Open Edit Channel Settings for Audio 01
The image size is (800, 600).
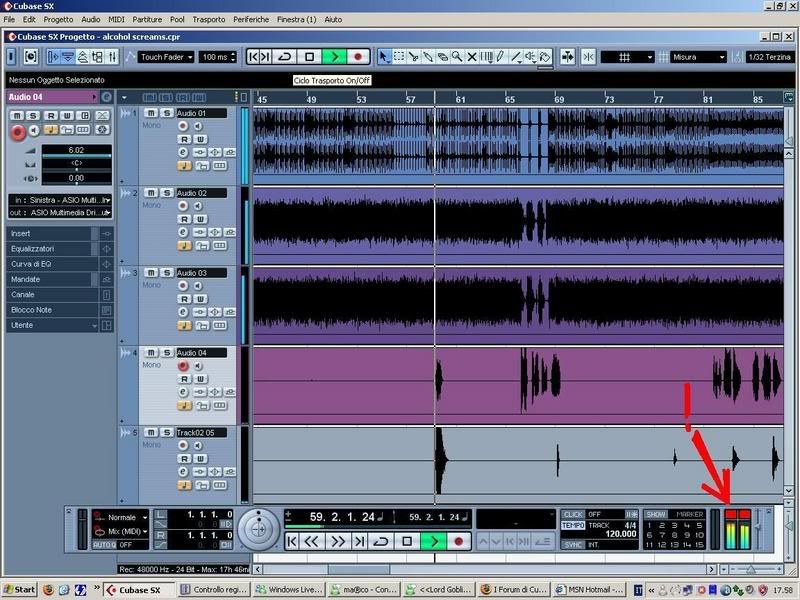(183, 152)
